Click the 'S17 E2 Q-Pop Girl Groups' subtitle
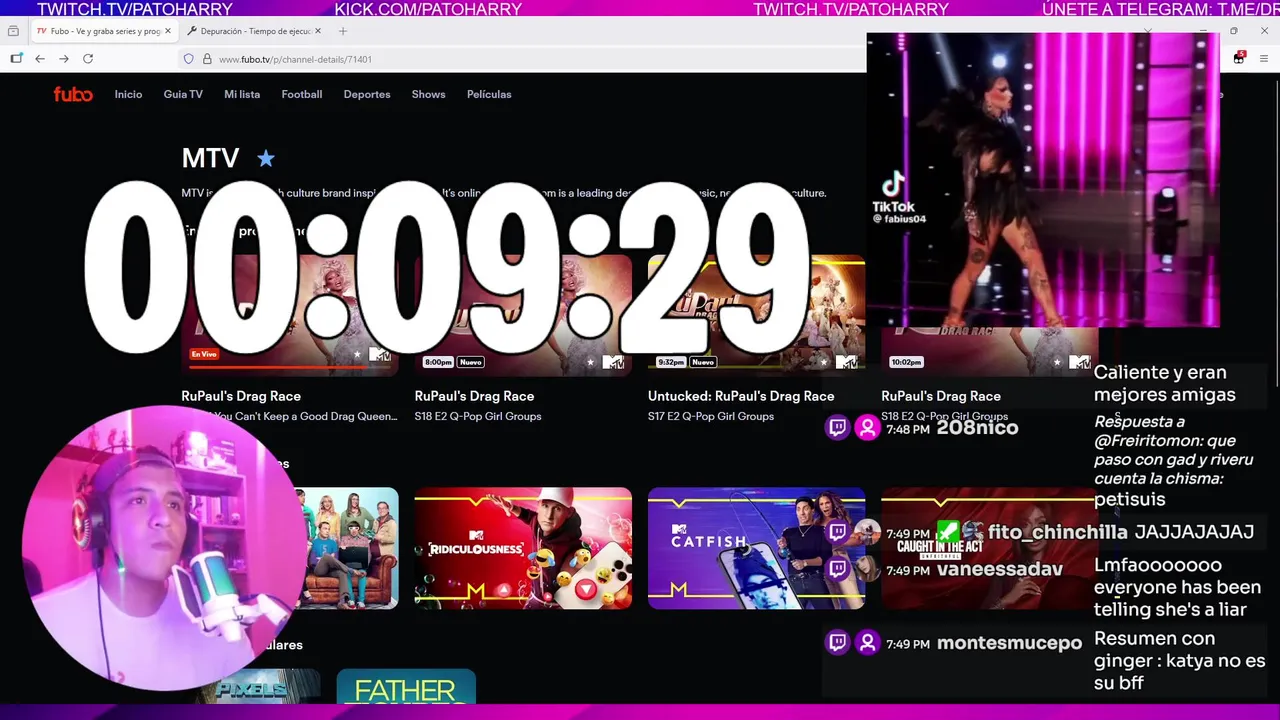 pyautogui.click(x=711, y=416)
